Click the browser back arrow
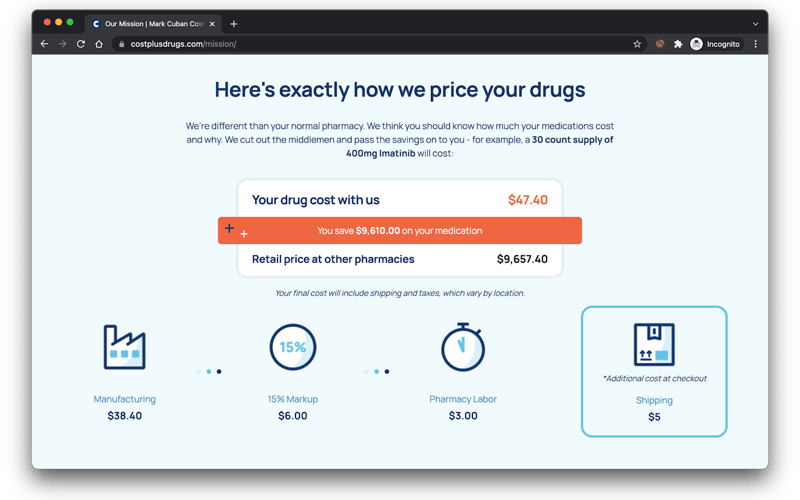This screenshot has height=500, width=800. (44, 44)
